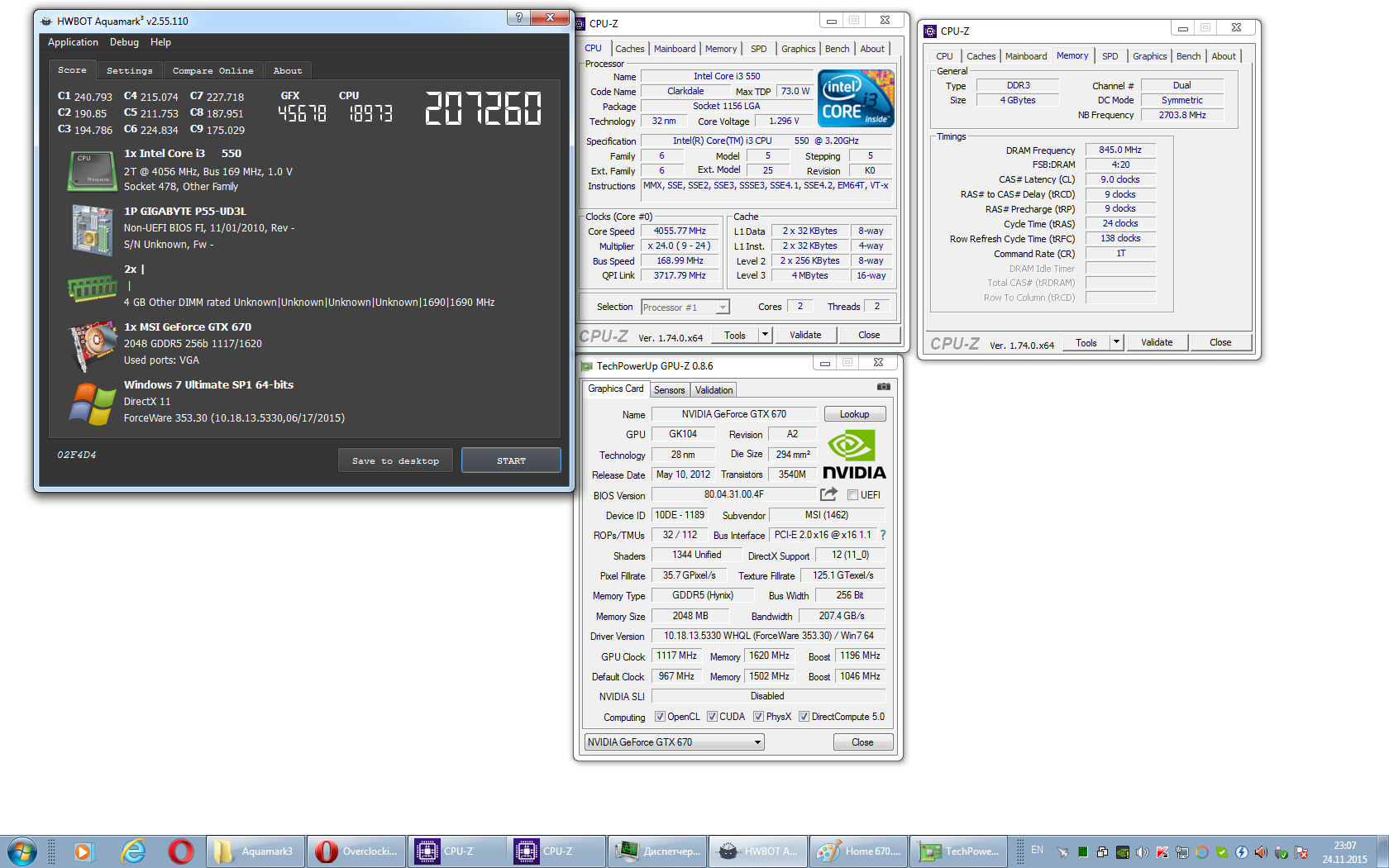Image resolution: width=1389 pixels, height=868 pixels.
Task: Click the blue lightning bolt tray icon
Action: coord(1241,852)
